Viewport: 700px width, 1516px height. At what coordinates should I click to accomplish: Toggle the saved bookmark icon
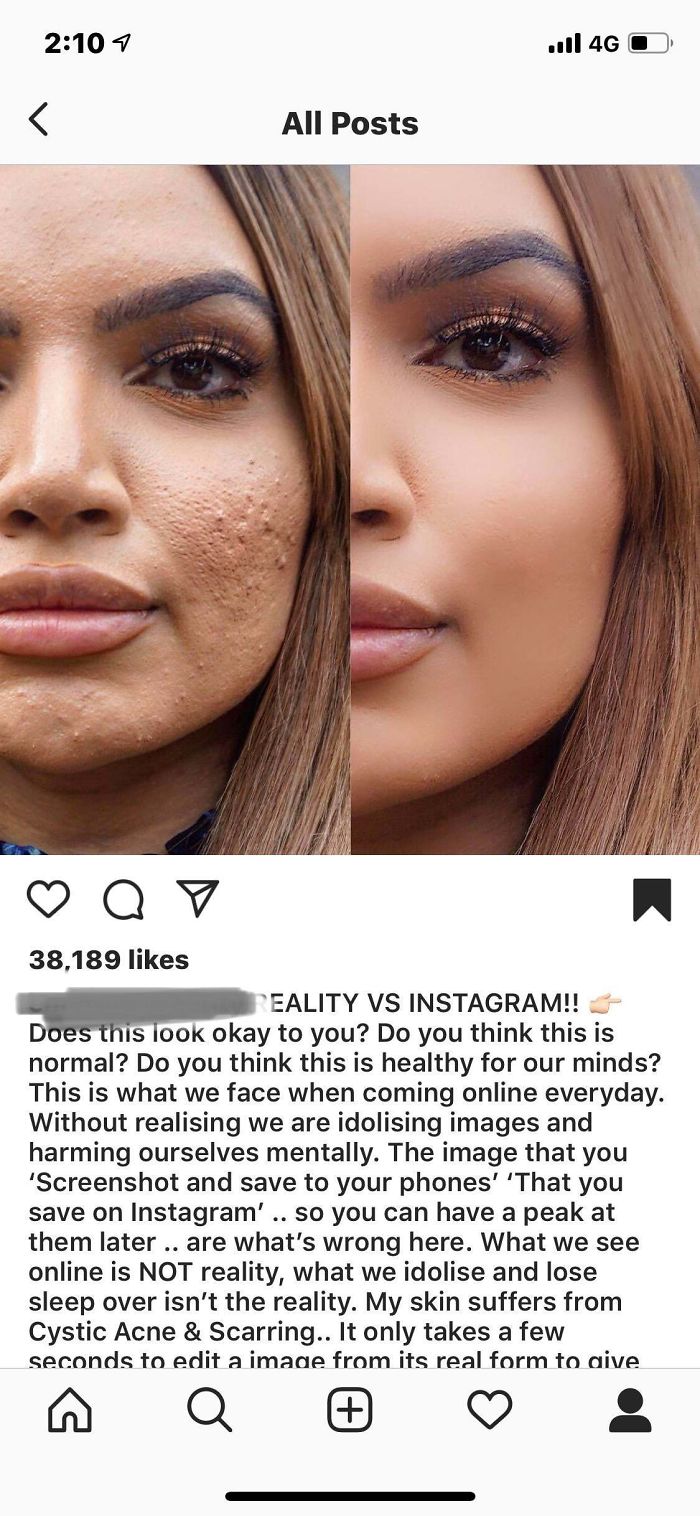[652, 899]
